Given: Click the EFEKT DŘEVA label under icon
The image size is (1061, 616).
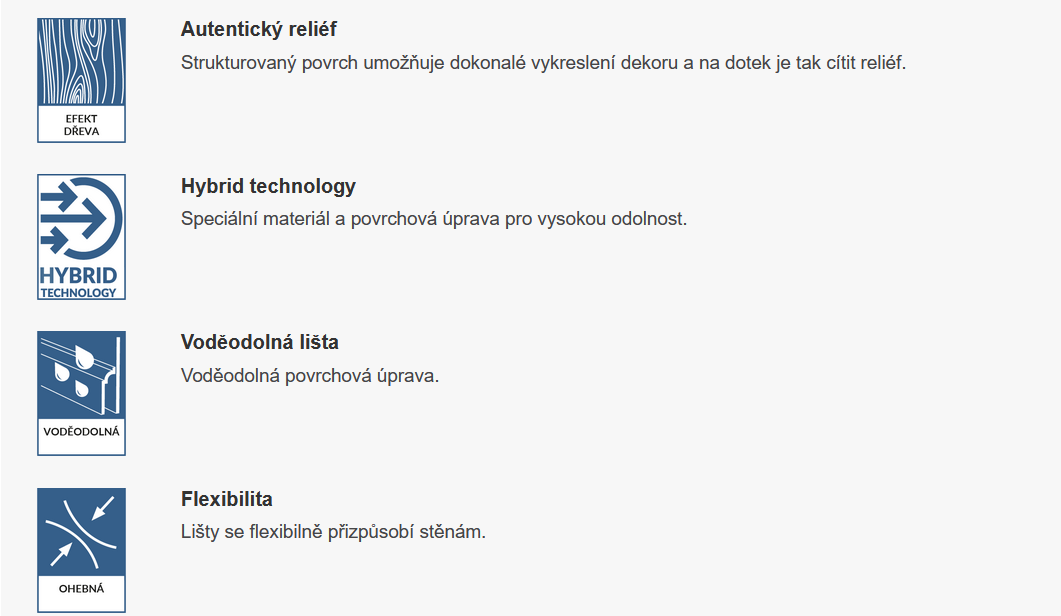Looking at the screenshot, I should click(x=81, y=125).
